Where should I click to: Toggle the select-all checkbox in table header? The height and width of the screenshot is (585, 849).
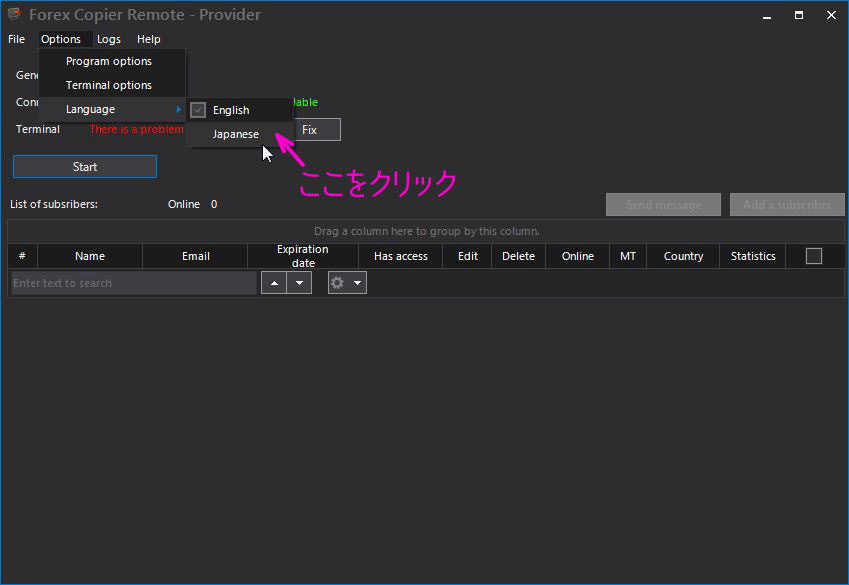(814, 255)
